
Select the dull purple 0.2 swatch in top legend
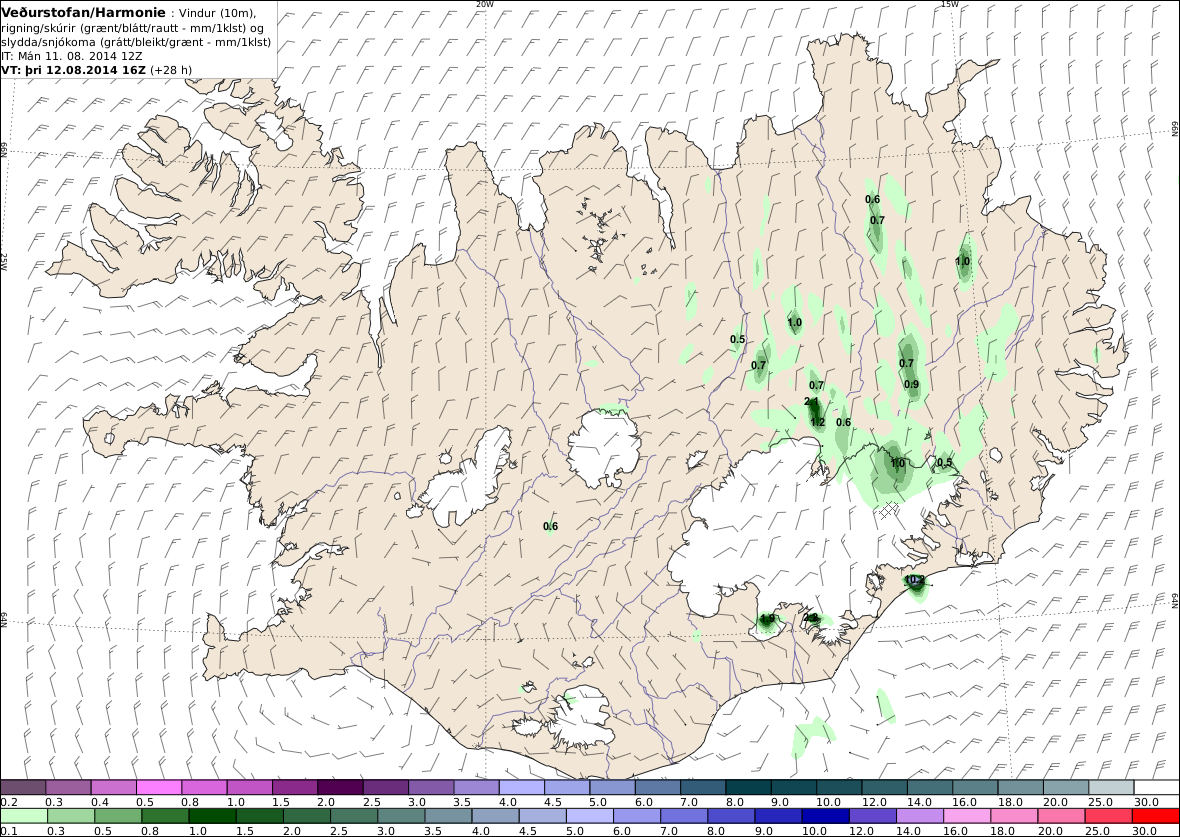(x=23, y=787)
